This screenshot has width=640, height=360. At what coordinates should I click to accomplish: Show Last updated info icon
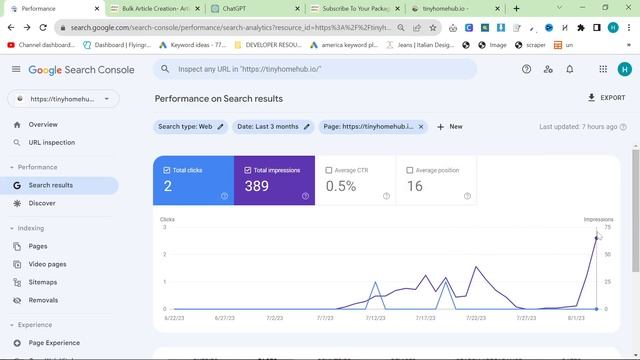tap(623, 127)
